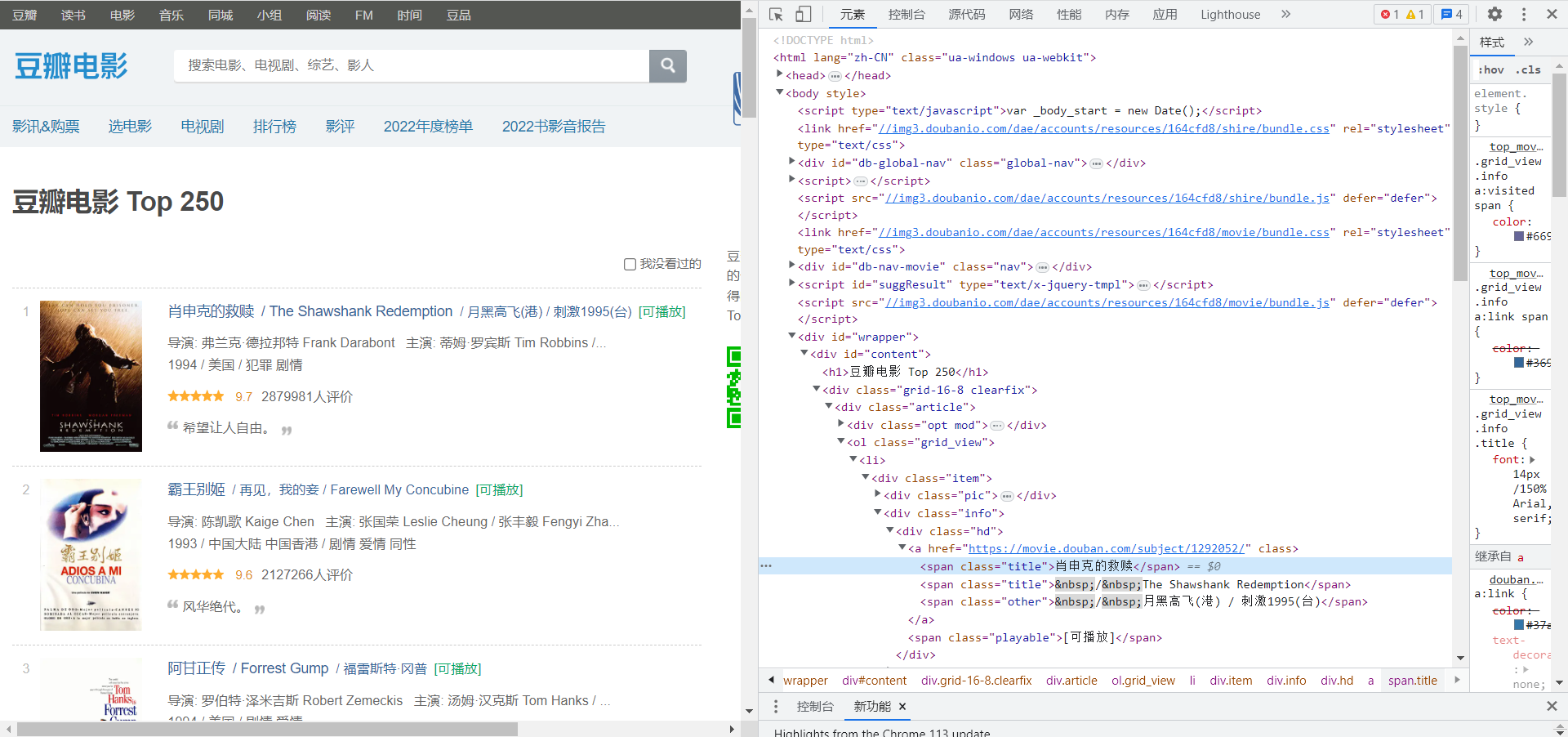The image size is (1568, 737).
Task: Expand div#db-global-nav node
Action: 791,162
